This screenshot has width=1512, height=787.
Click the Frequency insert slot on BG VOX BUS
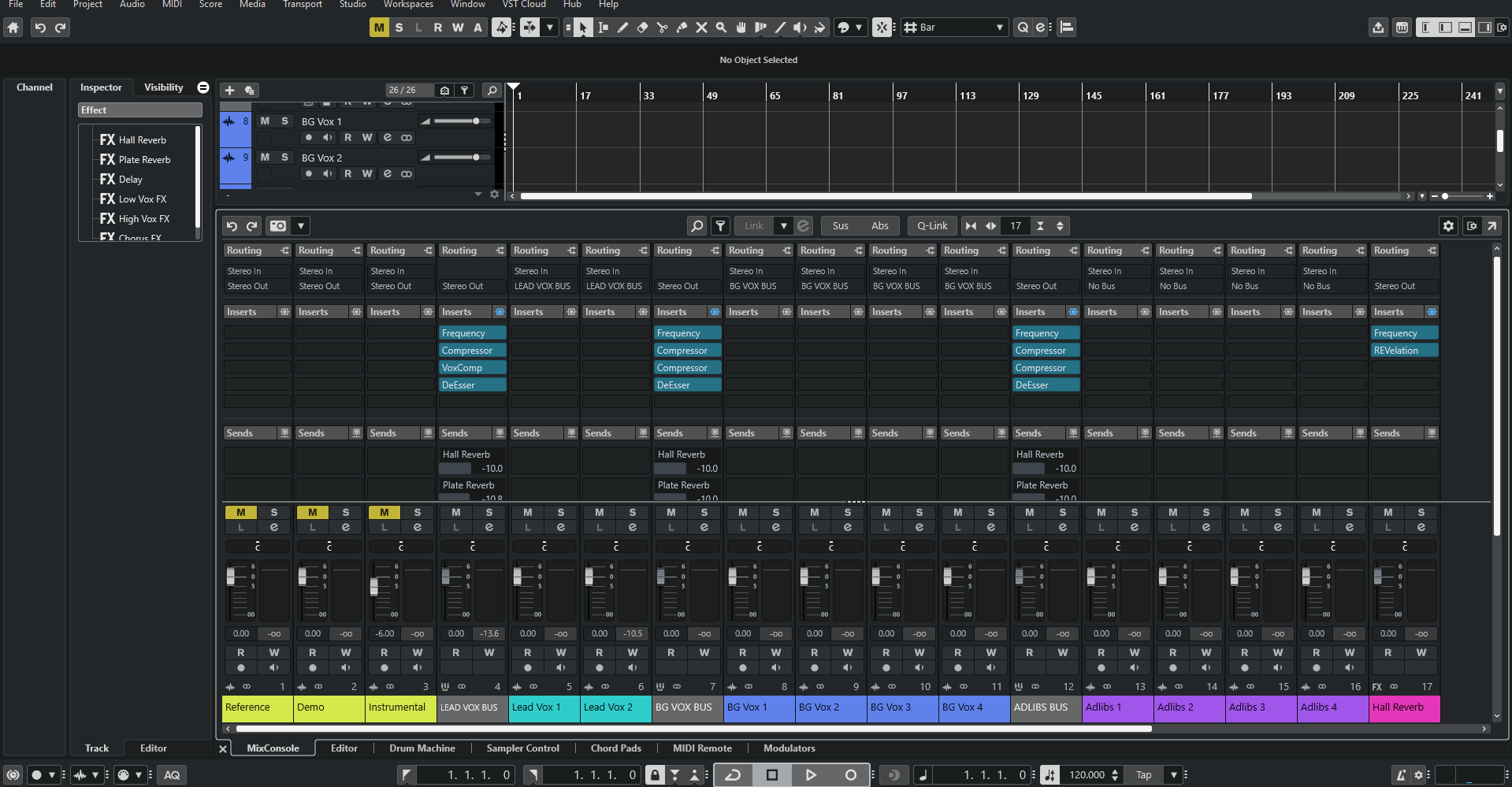687,332
